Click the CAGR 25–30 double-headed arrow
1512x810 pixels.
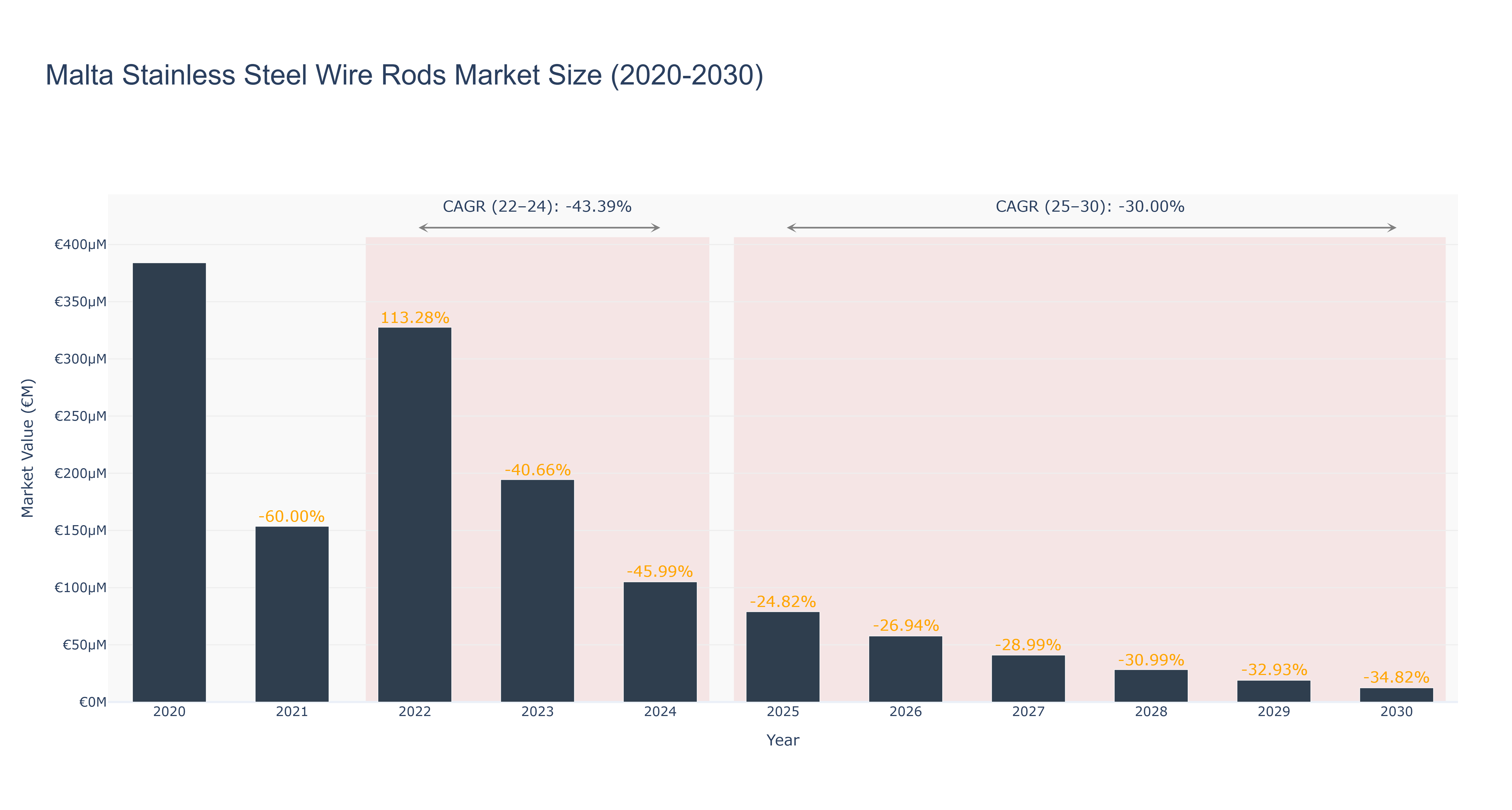tap(1091, 228)
